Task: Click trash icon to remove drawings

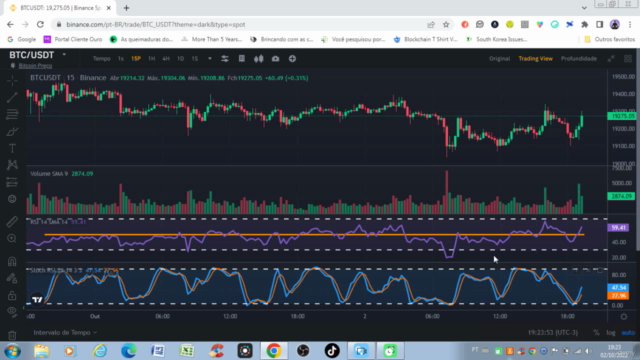Action: click(x=12, y=335)
